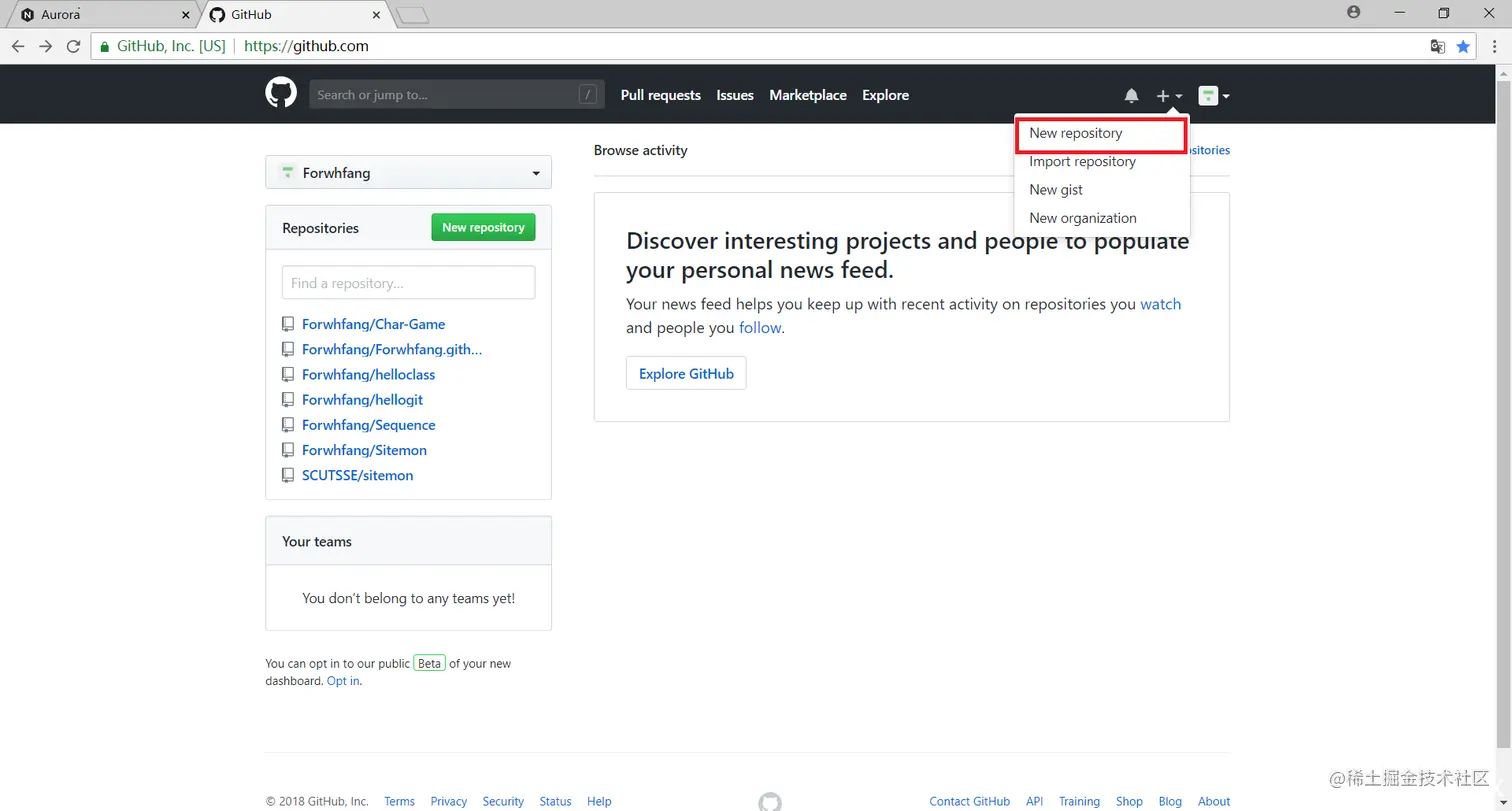
Task: Click the repo icon beside Forwhfang/Sequence
Action: coord(288,425)
